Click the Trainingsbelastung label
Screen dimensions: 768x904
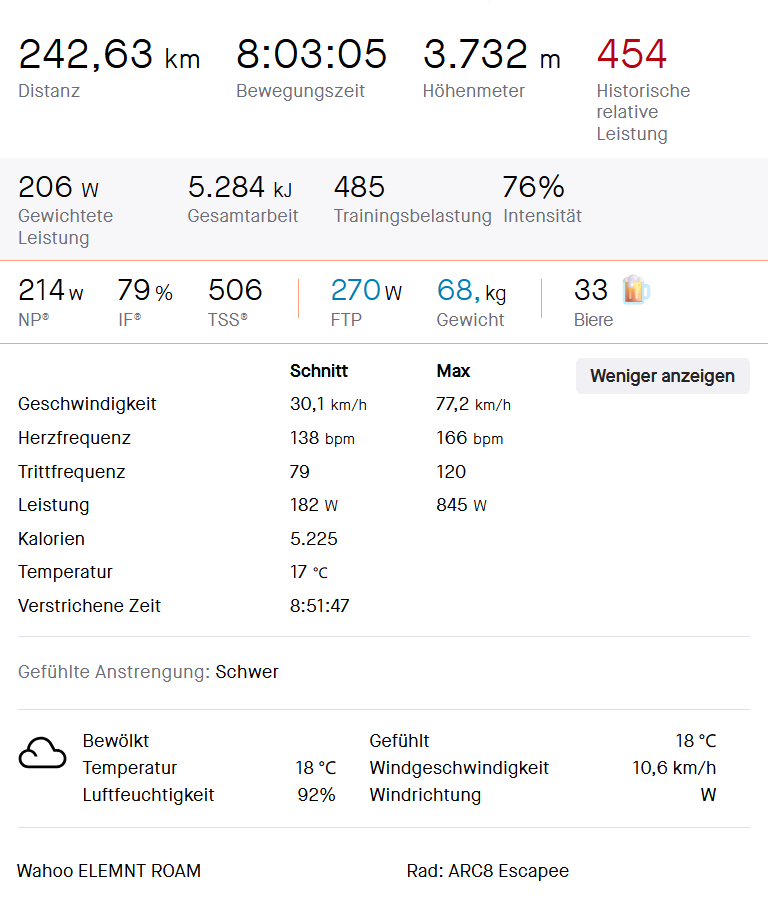(x=413, y=216)
